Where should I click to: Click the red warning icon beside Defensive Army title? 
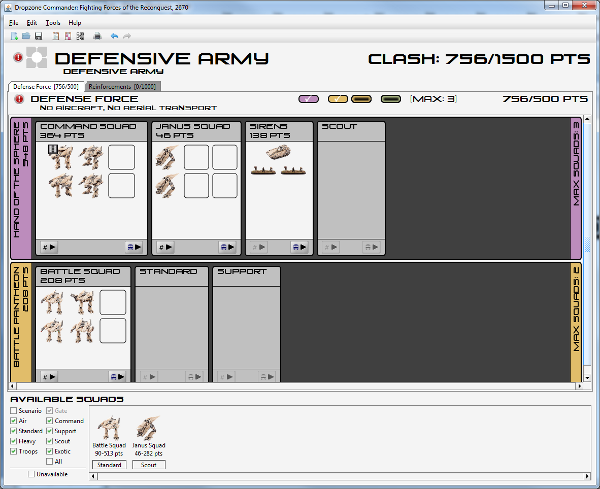(x=18, y=57)
